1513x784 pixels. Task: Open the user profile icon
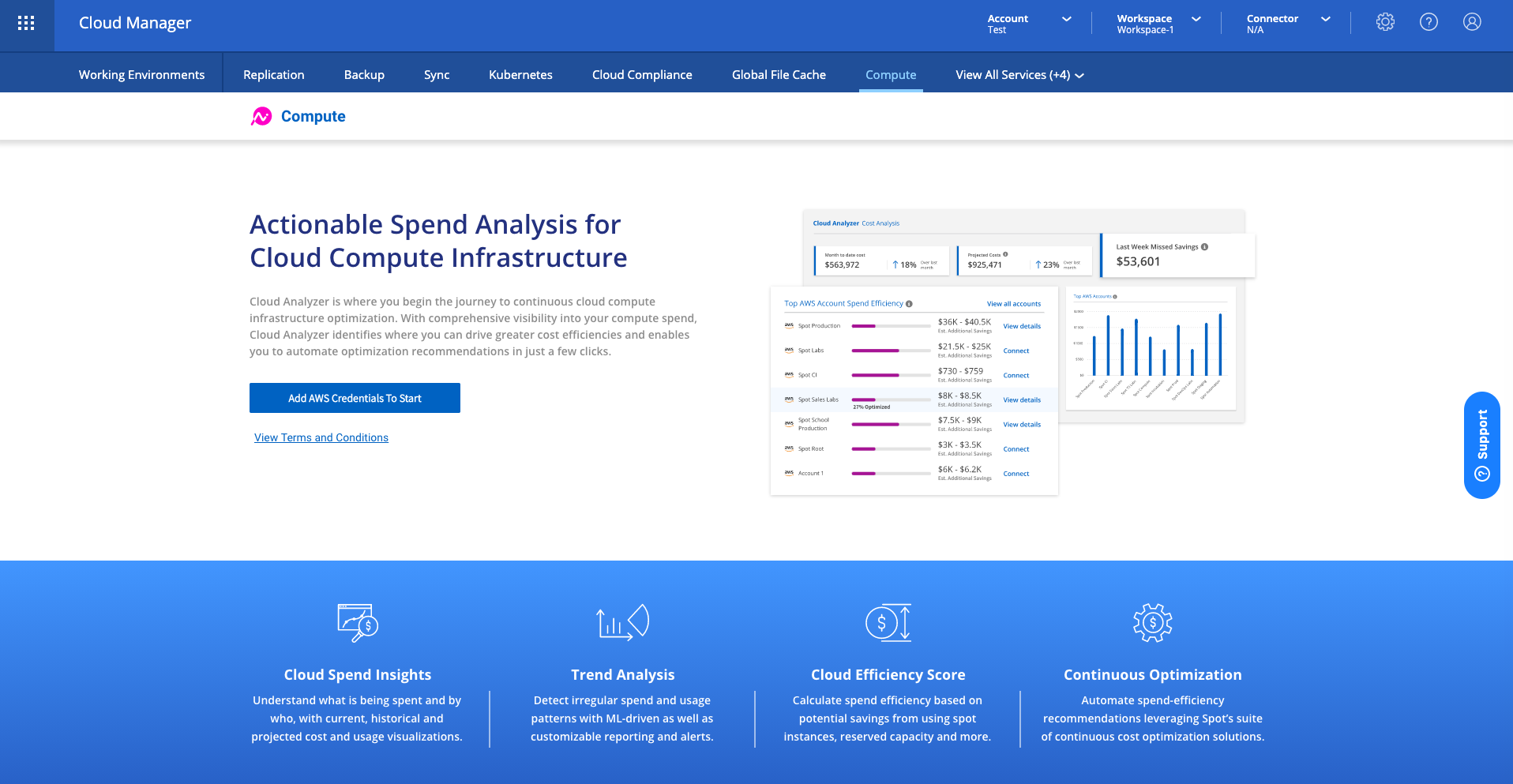[x=1472, y=22]
